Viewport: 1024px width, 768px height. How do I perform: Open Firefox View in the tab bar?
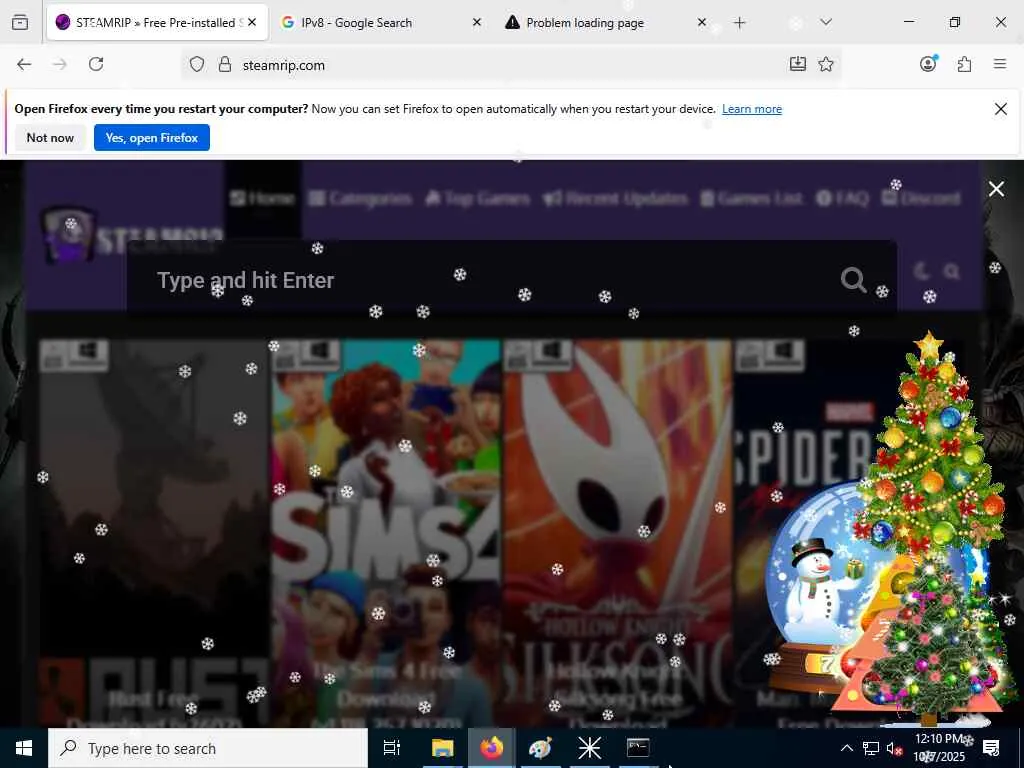click(20, 22)
